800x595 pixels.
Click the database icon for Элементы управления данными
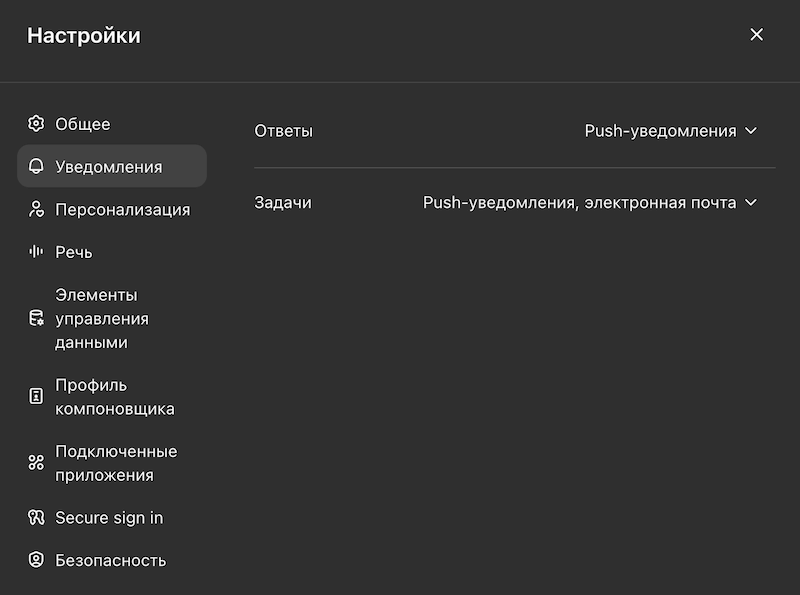[x=36, y=318]
